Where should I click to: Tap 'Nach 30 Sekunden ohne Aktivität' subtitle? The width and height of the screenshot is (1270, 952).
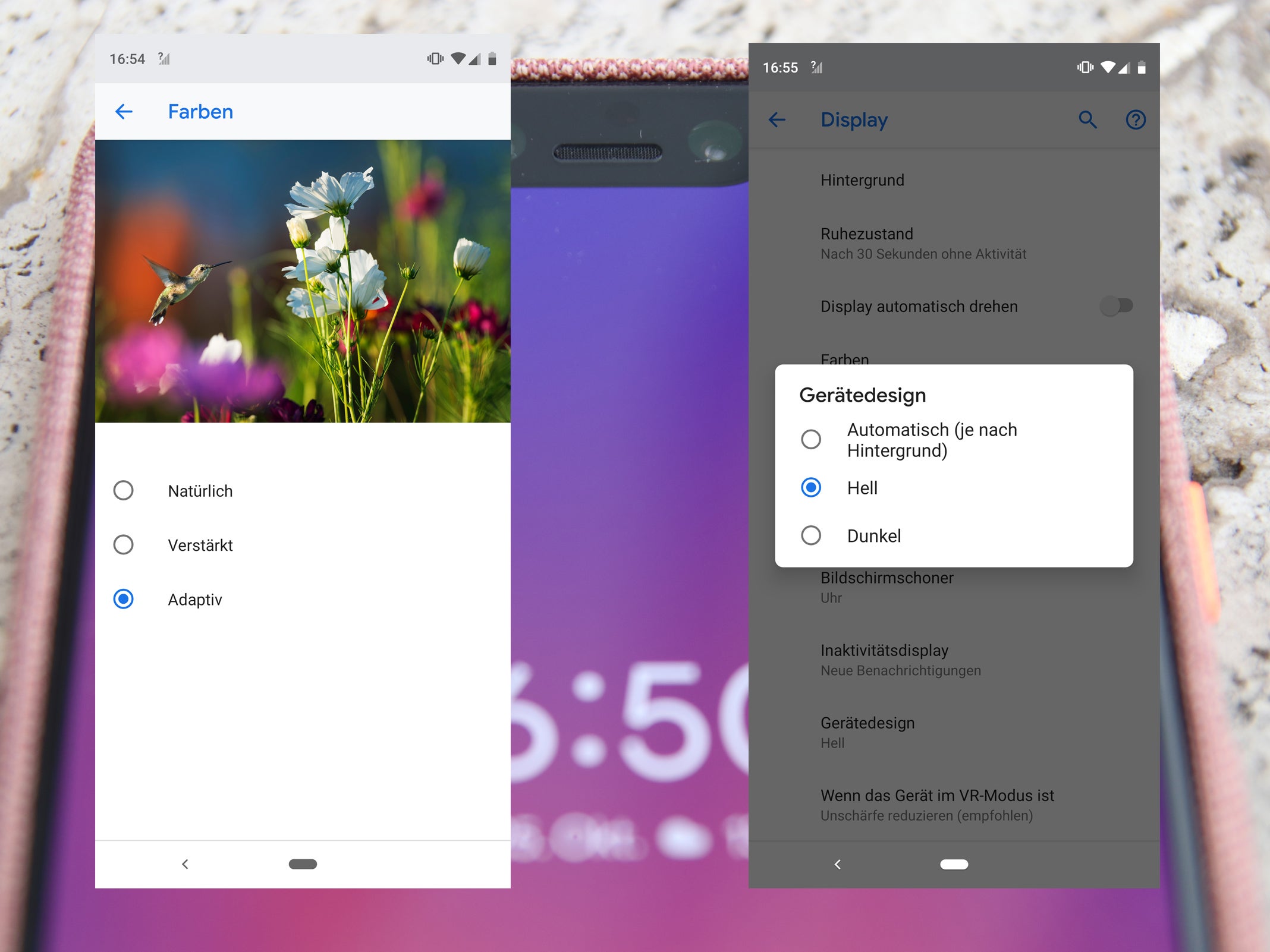point(923,254)
